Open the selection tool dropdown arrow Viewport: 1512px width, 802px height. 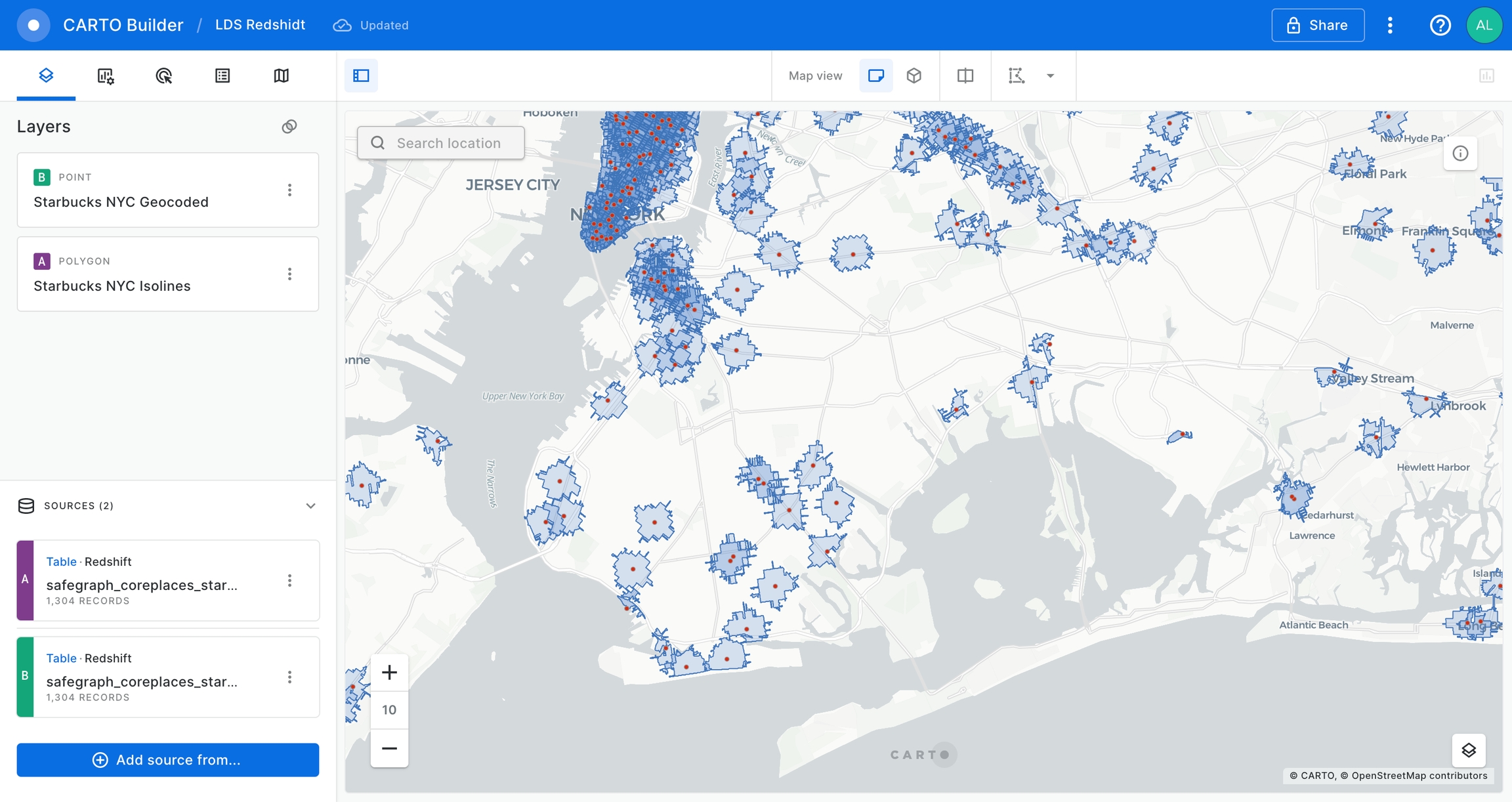click(x=1050, y=76)
